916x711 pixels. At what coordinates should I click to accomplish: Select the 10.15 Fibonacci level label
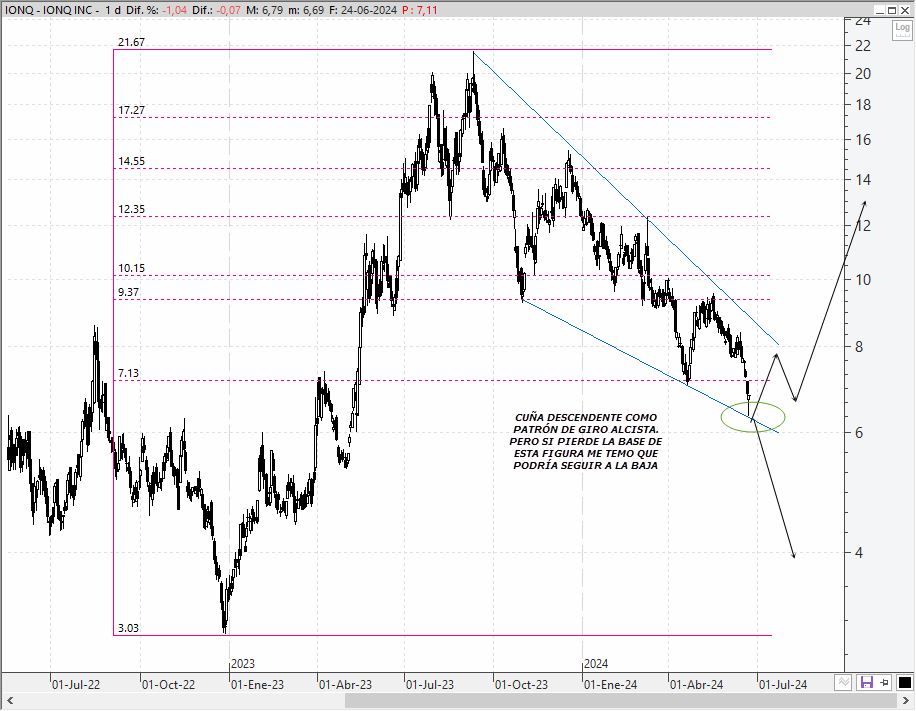pyautogui.click(x=131, y=268)
